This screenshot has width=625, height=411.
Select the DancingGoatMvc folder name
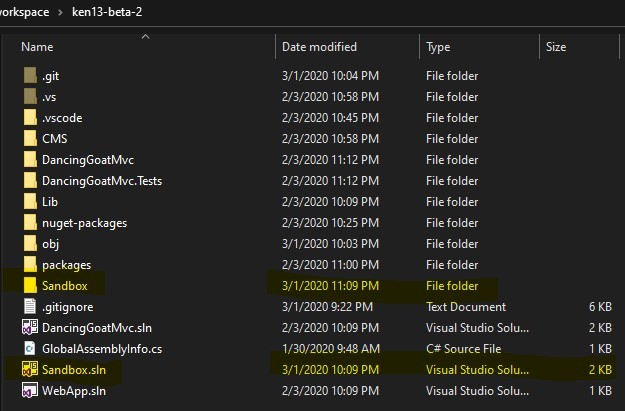[88, 160]
